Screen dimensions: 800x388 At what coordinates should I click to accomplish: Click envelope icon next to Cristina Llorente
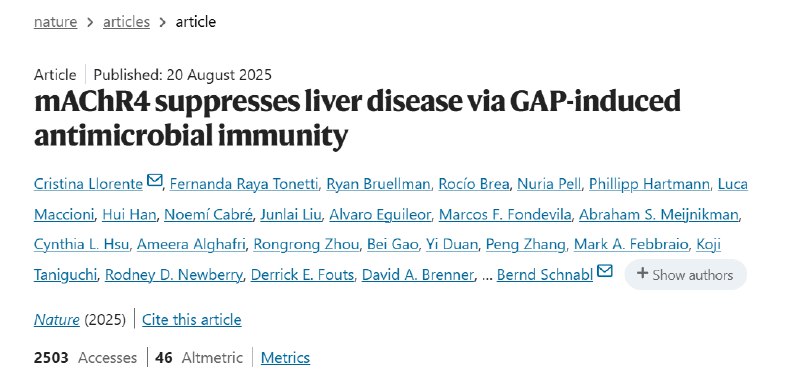point(155,180)
